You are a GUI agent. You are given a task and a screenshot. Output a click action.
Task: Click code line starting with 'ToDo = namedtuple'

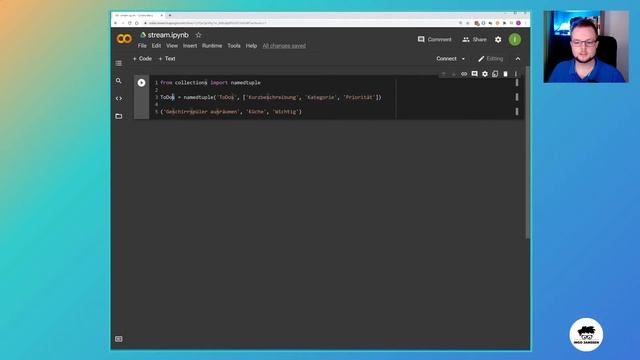271,97
